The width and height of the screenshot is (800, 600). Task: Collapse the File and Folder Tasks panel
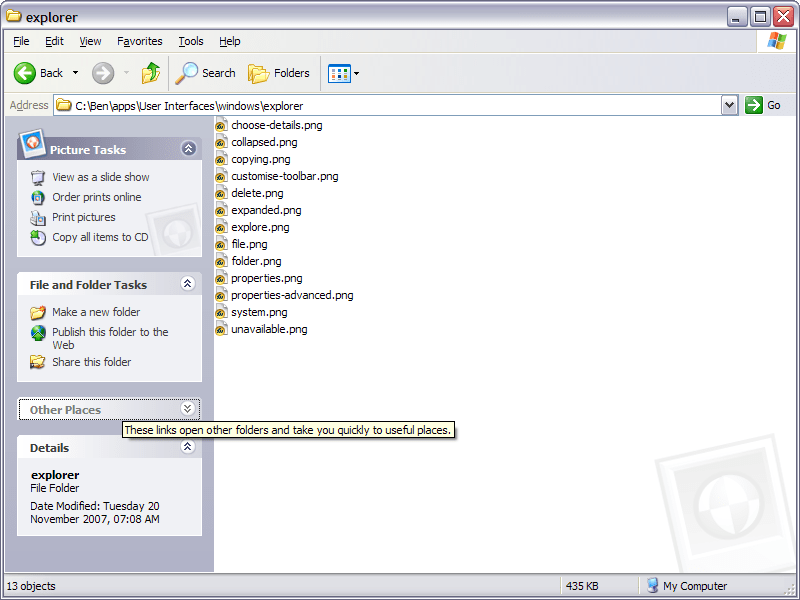[x=188, y=284]
